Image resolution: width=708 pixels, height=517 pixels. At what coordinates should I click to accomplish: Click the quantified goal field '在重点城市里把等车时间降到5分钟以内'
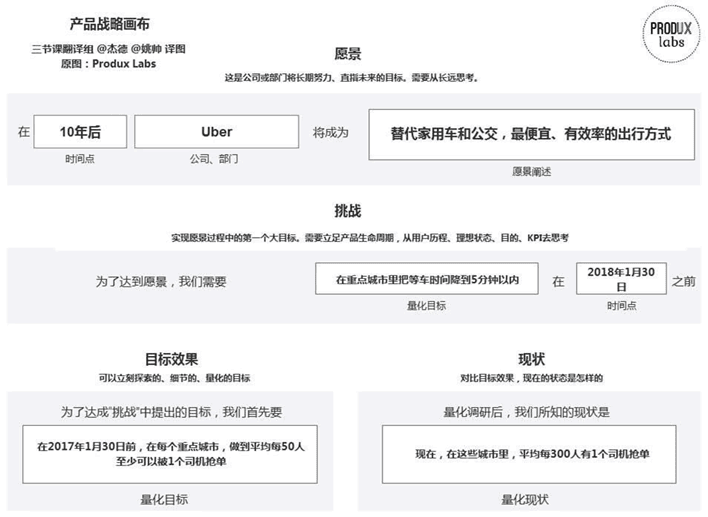click(x=427, y=279)
